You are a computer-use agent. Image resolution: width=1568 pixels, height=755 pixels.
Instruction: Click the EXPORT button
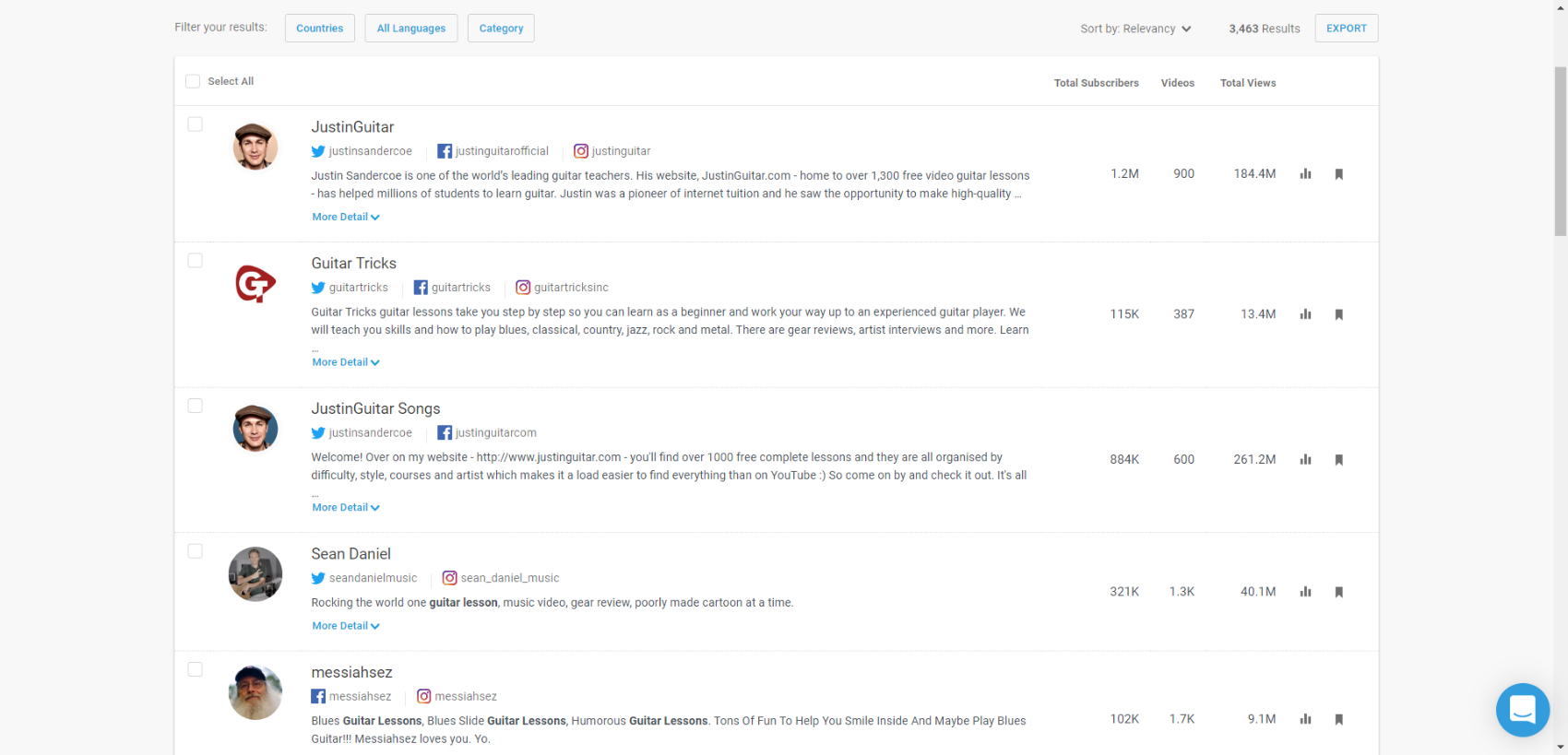tap(1347, 28)
